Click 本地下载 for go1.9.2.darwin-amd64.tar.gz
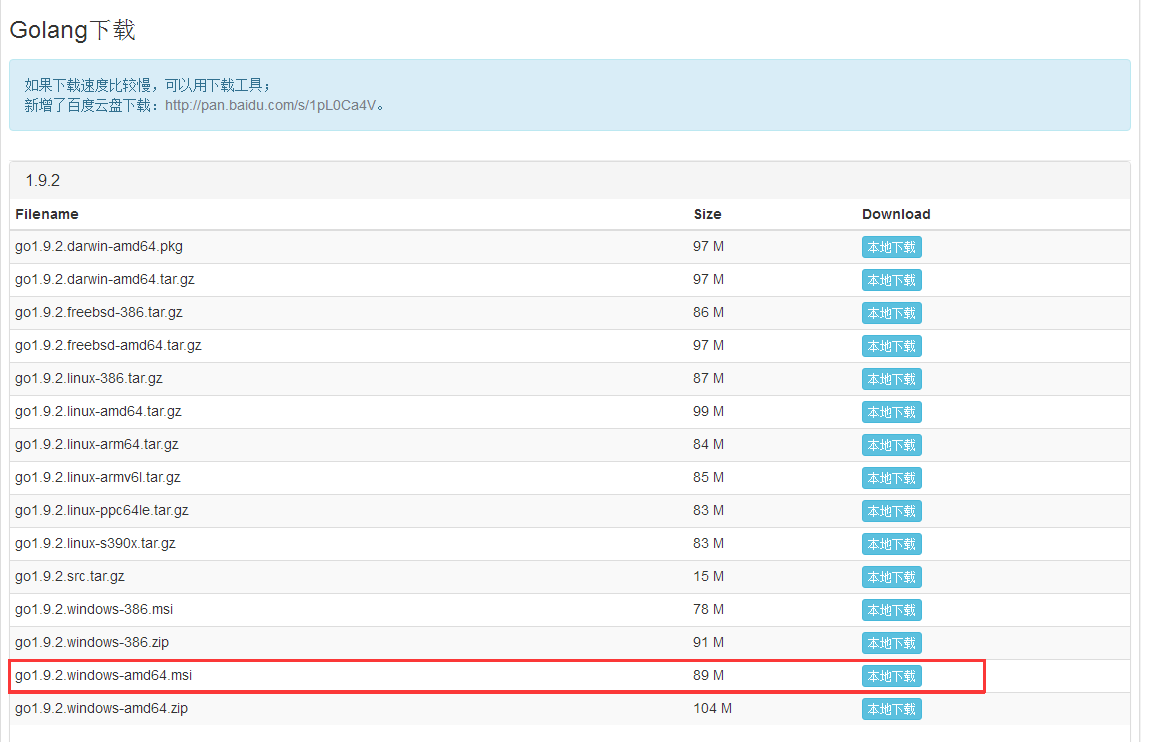This screenshot has height=742, width=1152. 891,280
